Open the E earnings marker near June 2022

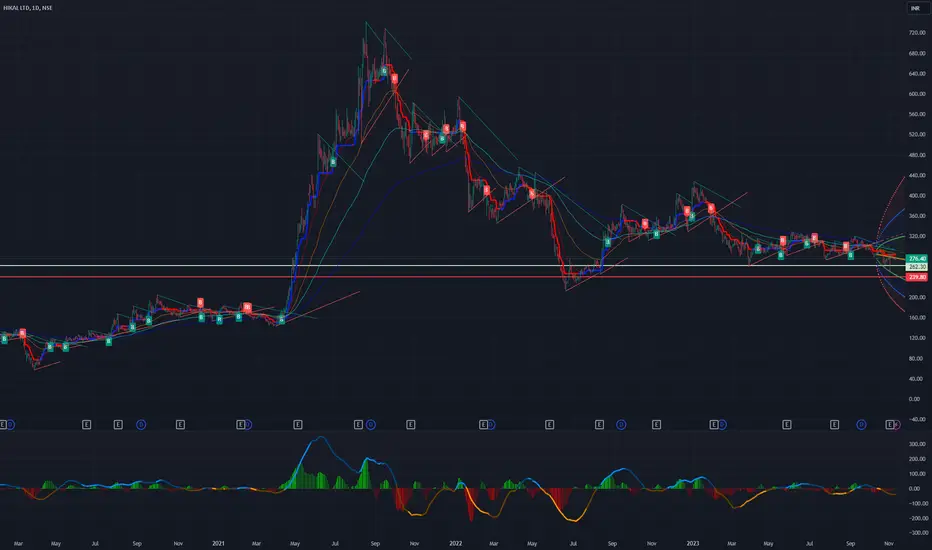click(x=549, y=425)
